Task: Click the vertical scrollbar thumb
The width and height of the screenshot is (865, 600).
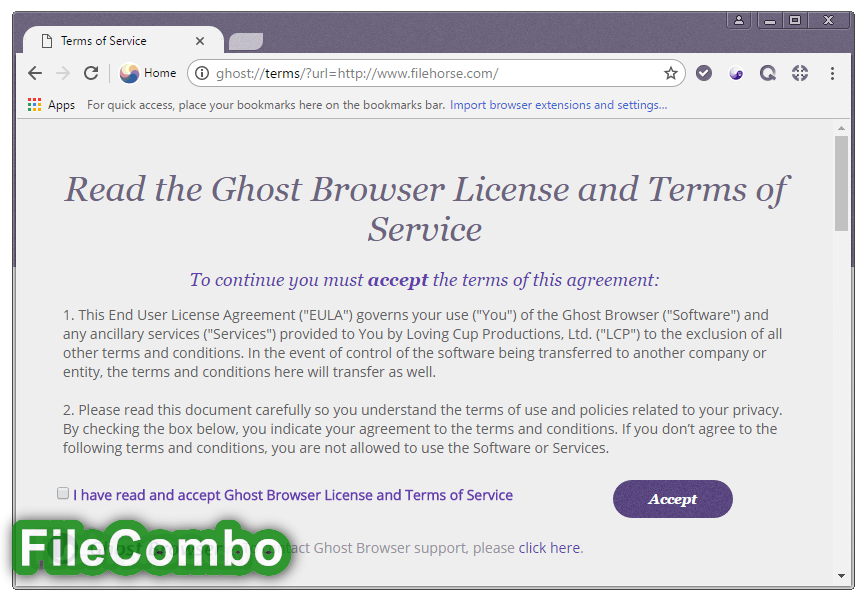Action: tap(841, 183)
